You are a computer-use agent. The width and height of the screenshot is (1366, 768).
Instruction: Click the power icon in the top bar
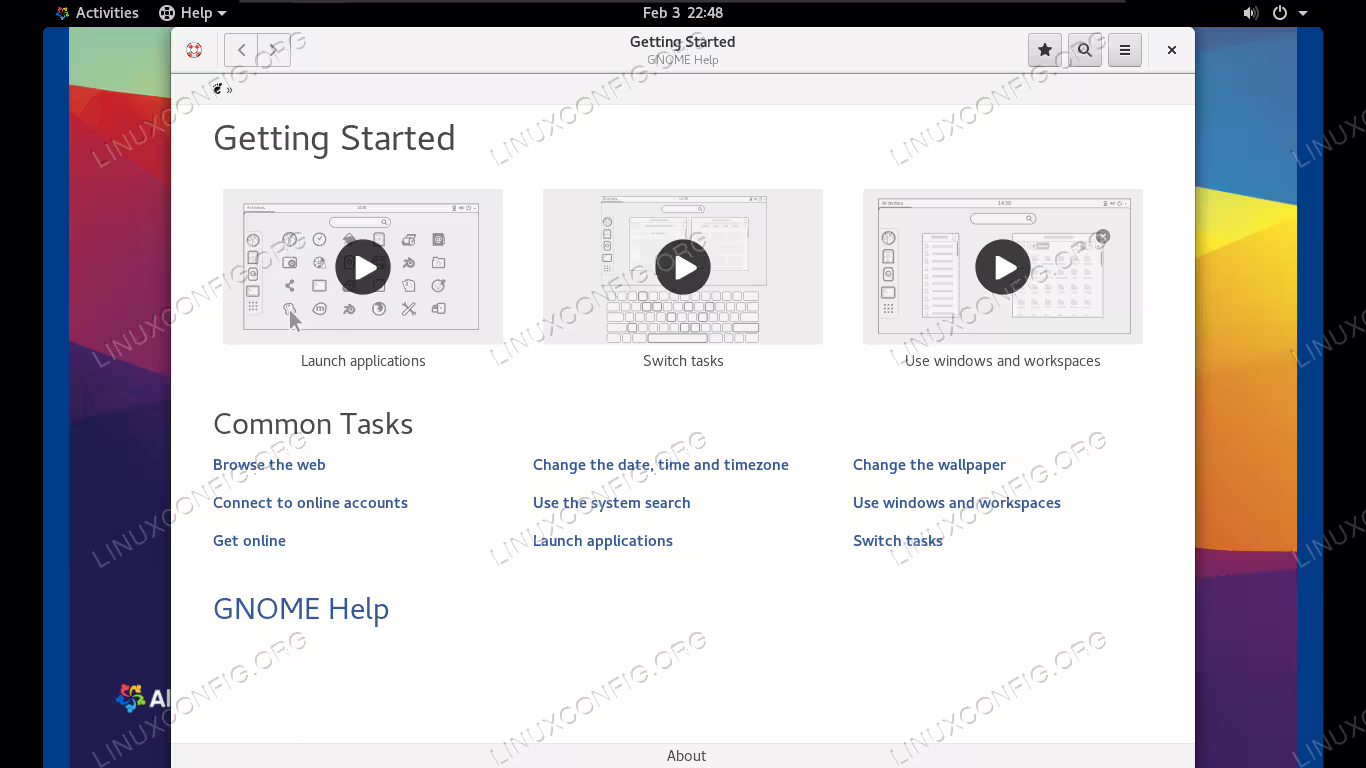tap(1279, 13)
